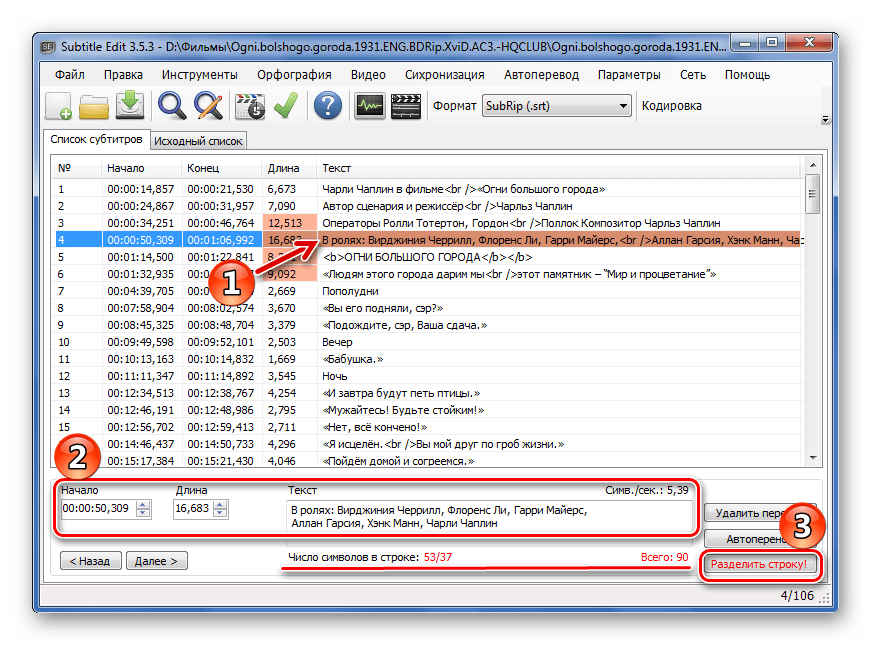872x646 pixels.
Task: Click the Find magnifier icon
Action: click(173, 105)
